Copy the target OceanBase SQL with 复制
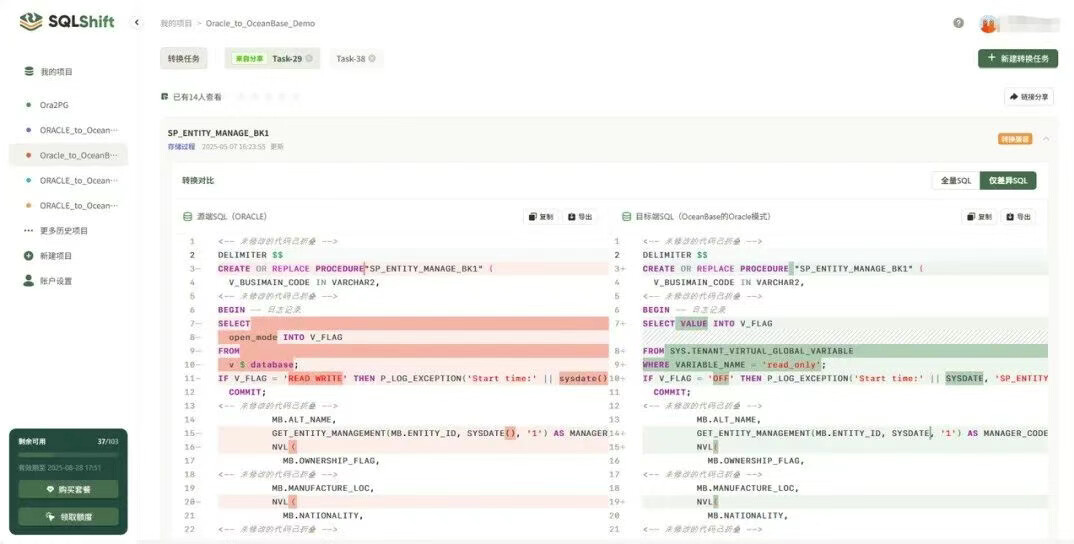 979,217
